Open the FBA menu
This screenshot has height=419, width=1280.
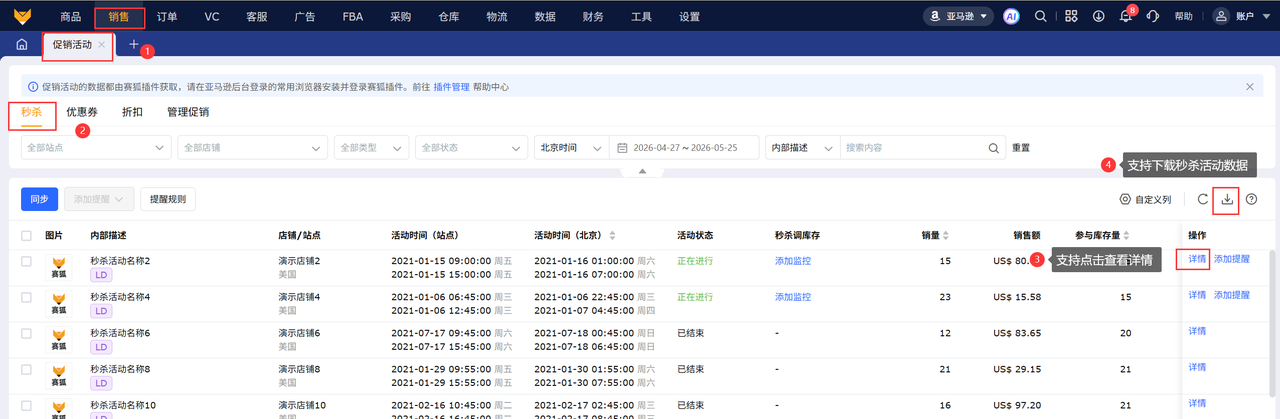[353, 16]
